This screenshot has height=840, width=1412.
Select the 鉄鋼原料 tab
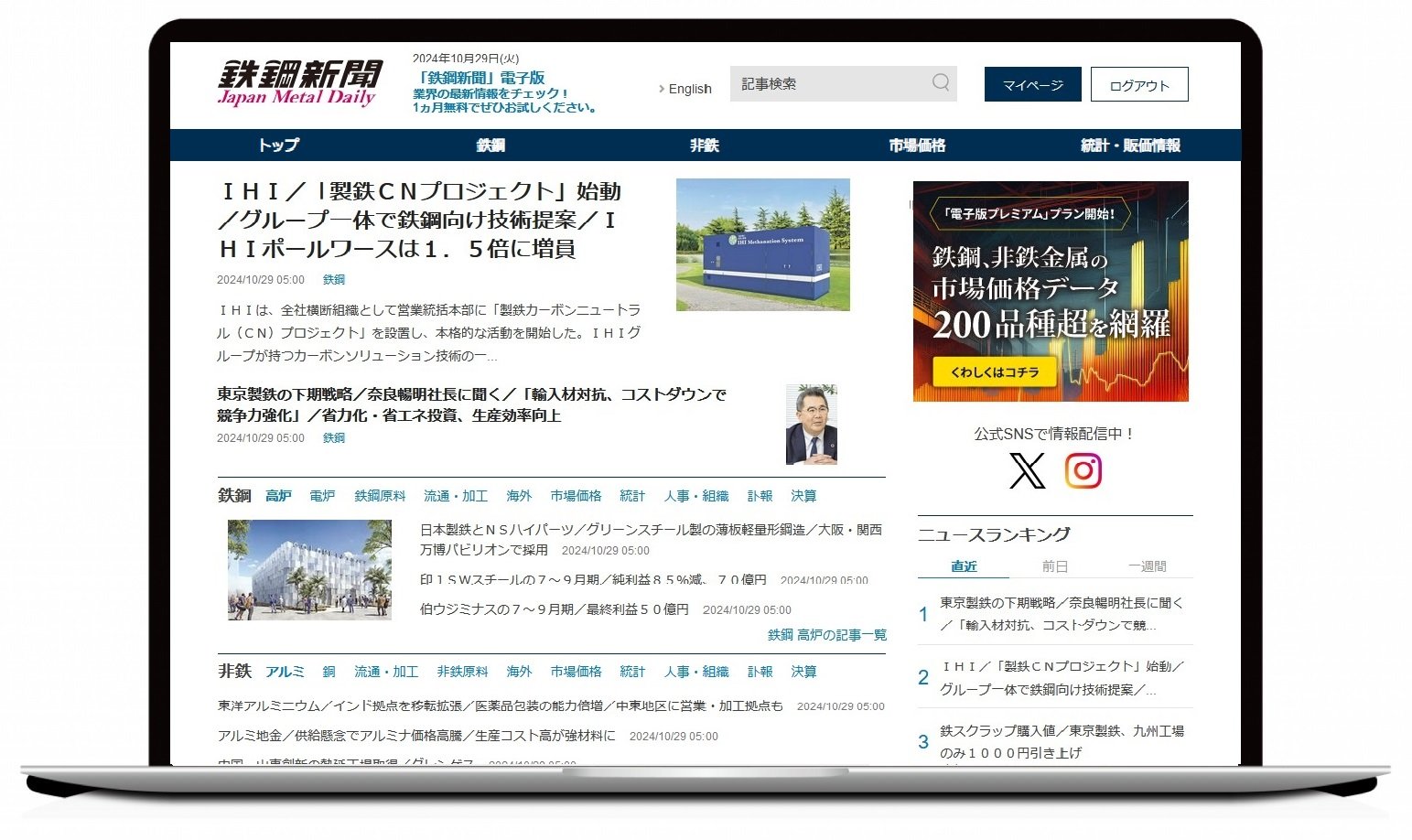(x=380, y=496)
